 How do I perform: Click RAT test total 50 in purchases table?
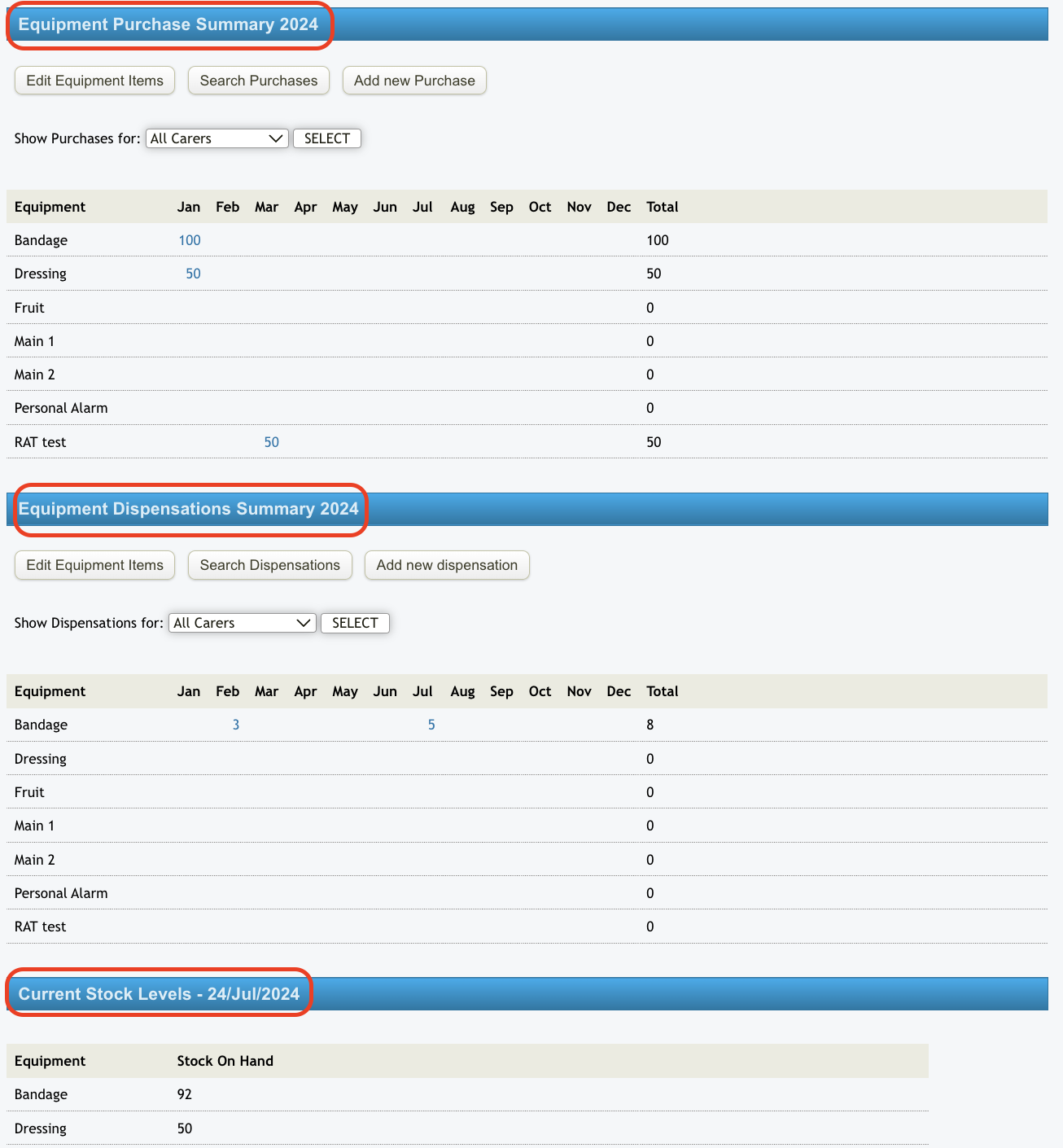coord(654,442)
